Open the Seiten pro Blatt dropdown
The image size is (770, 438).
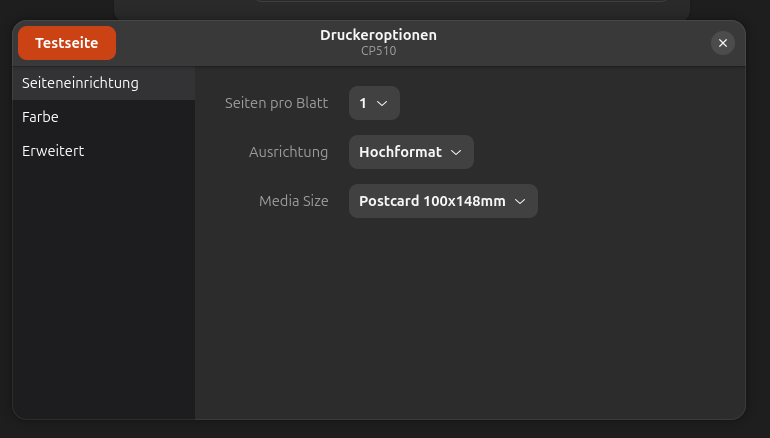click(374, 103)
